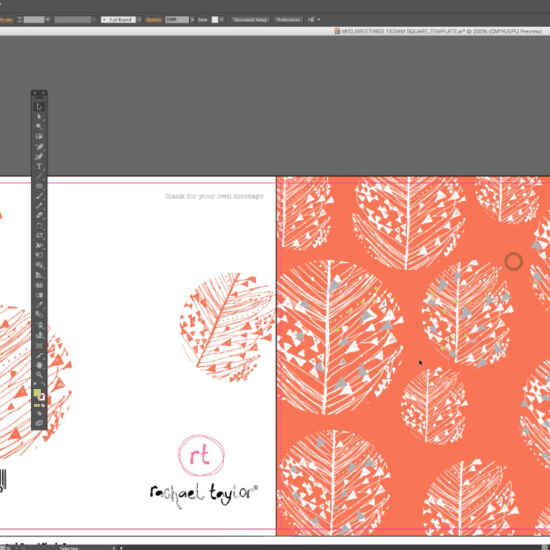This screenshot has width=550, height=550.
Task: Select the Line Segment tool
Action: (x=39, y=176)
